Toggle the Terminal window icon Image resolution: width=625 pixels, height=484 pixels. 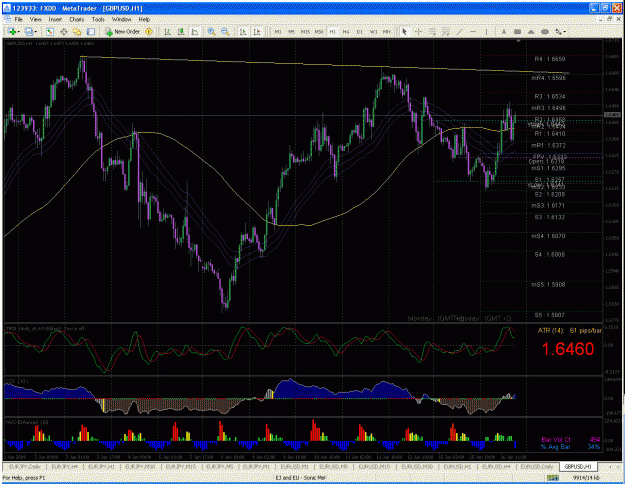pos(91,31)
